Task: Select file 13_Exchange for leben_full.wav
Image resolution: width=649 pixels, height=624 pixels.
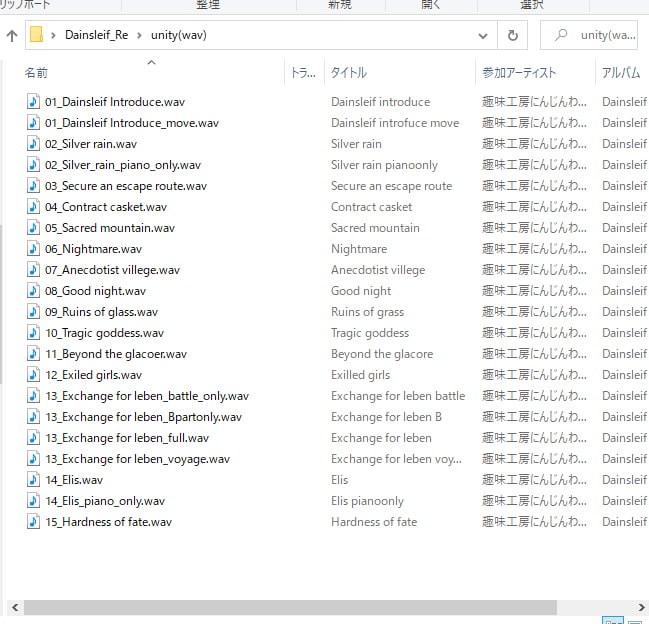Action: [127, 438]
